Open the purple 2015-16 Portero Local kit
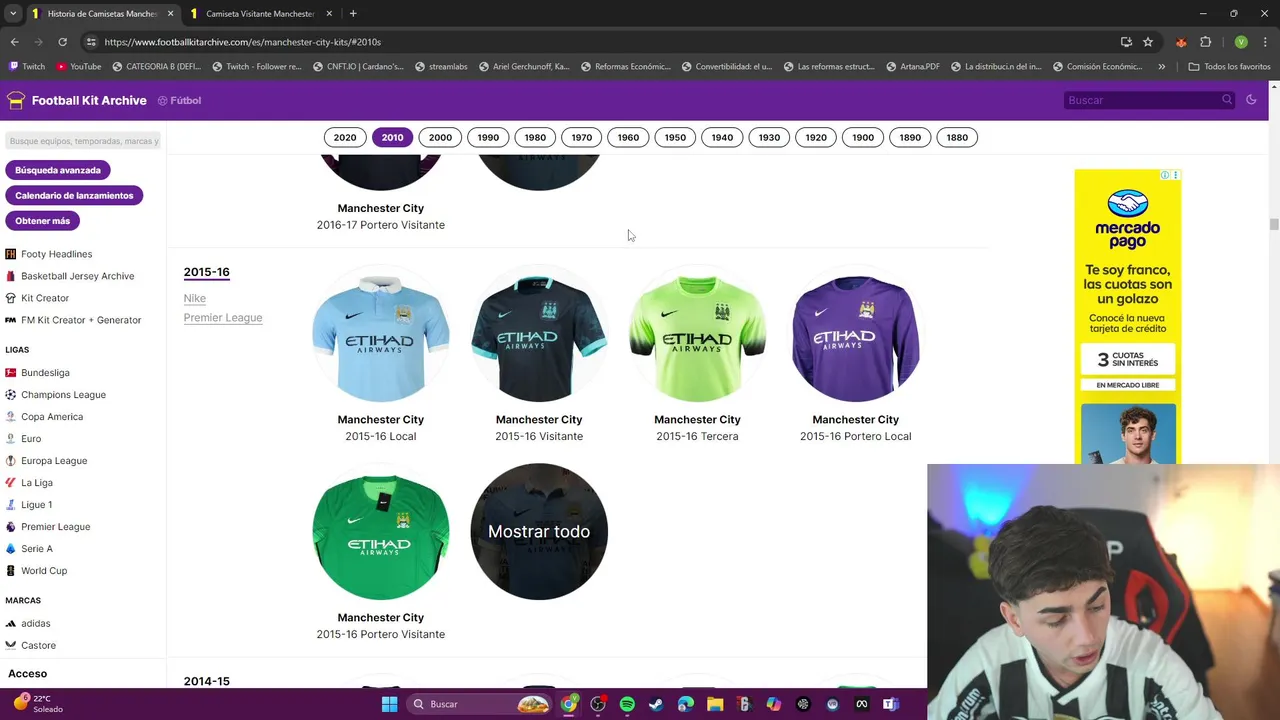The height and width of the screenshot is (720, 1280). coord(855,334)
